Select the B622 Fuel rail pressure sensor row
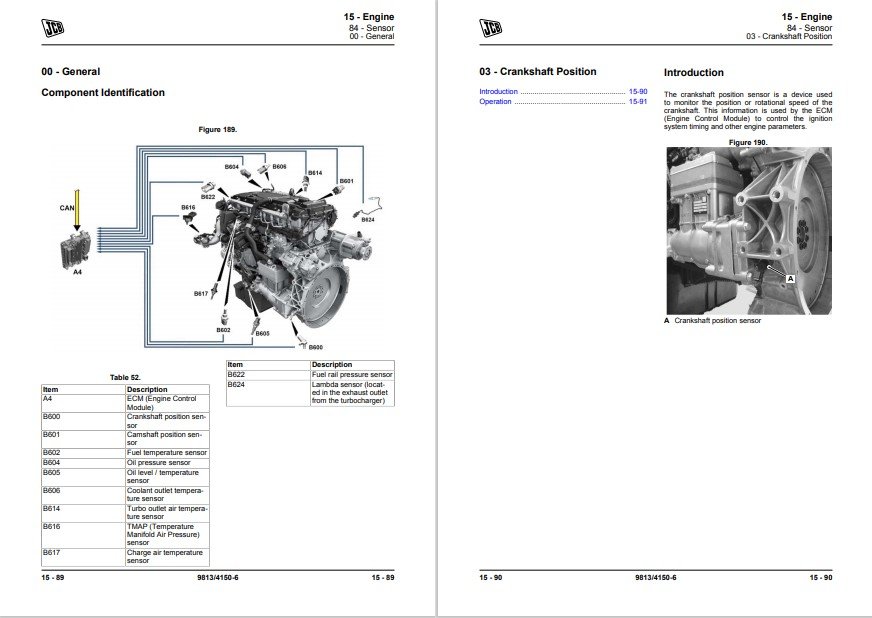Viewport: 872px width, 618px height. coord(309,374)
